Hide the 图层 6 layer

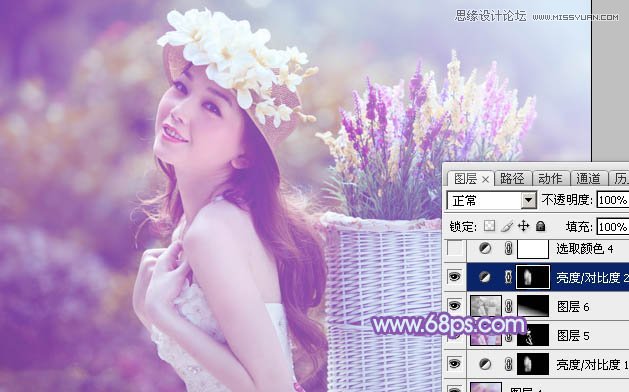point(455,306)
